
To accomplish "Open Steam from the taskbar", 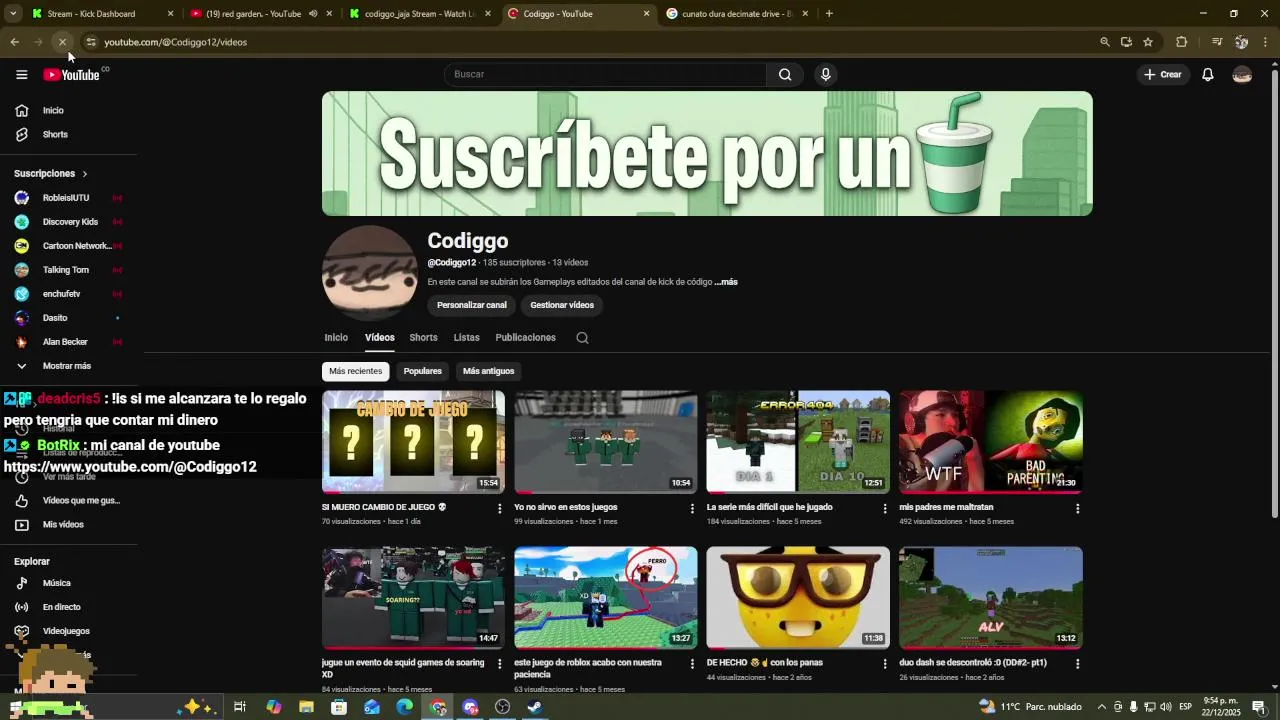I will (x=535, y=707).
